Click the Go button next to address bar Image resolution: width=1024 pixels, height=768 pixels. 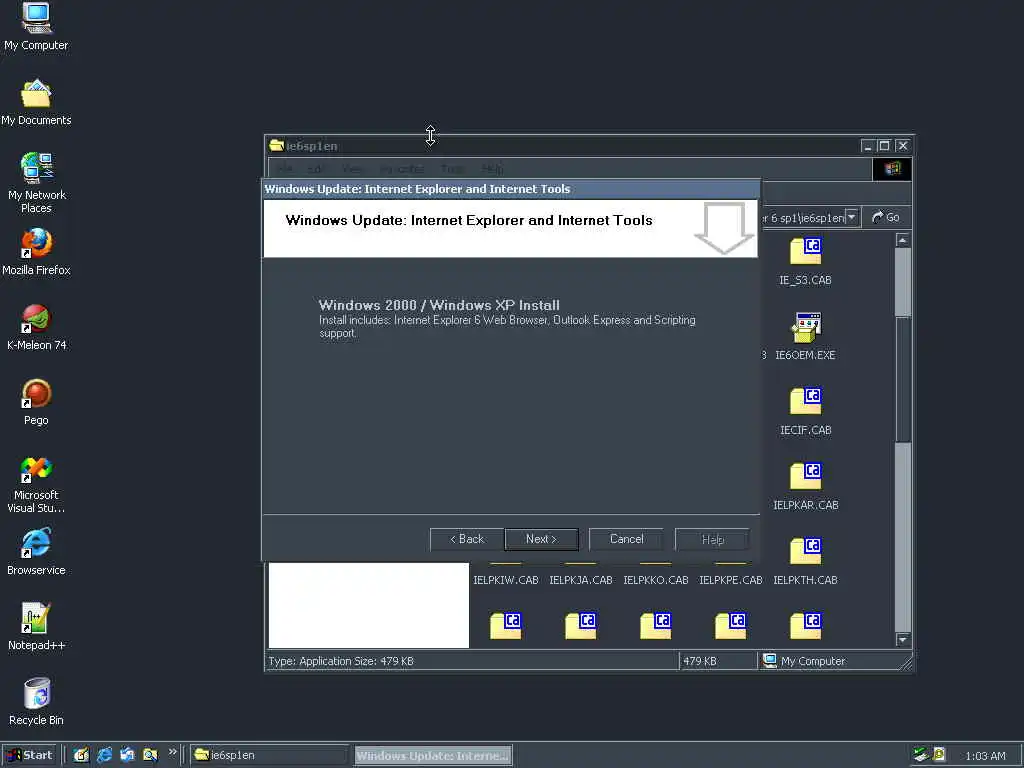coord(886,217)
